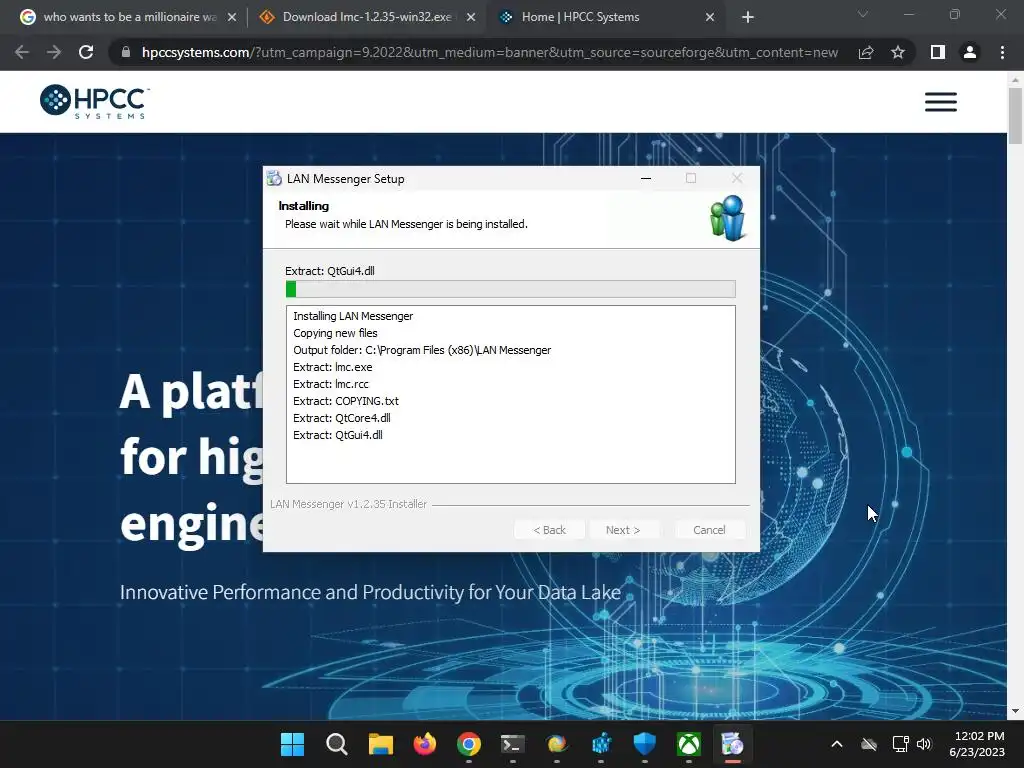Open Chrome three-dot menu
This screenshot has height=768, width=1024.
[x=1002, y=52]
